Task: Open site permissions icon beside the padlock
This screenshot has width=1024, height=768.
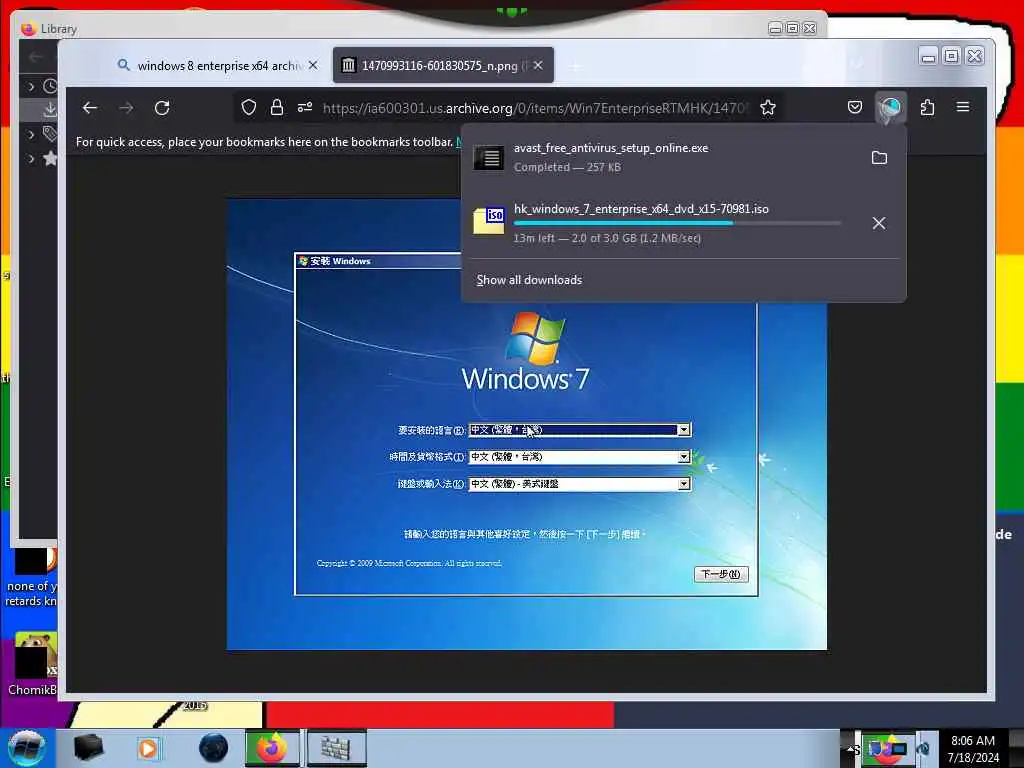Action: point(305,108)
